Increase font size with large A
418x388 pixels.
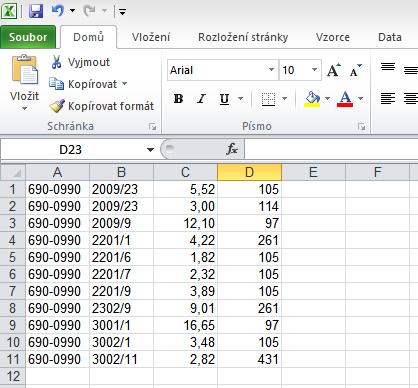point(333,70)
